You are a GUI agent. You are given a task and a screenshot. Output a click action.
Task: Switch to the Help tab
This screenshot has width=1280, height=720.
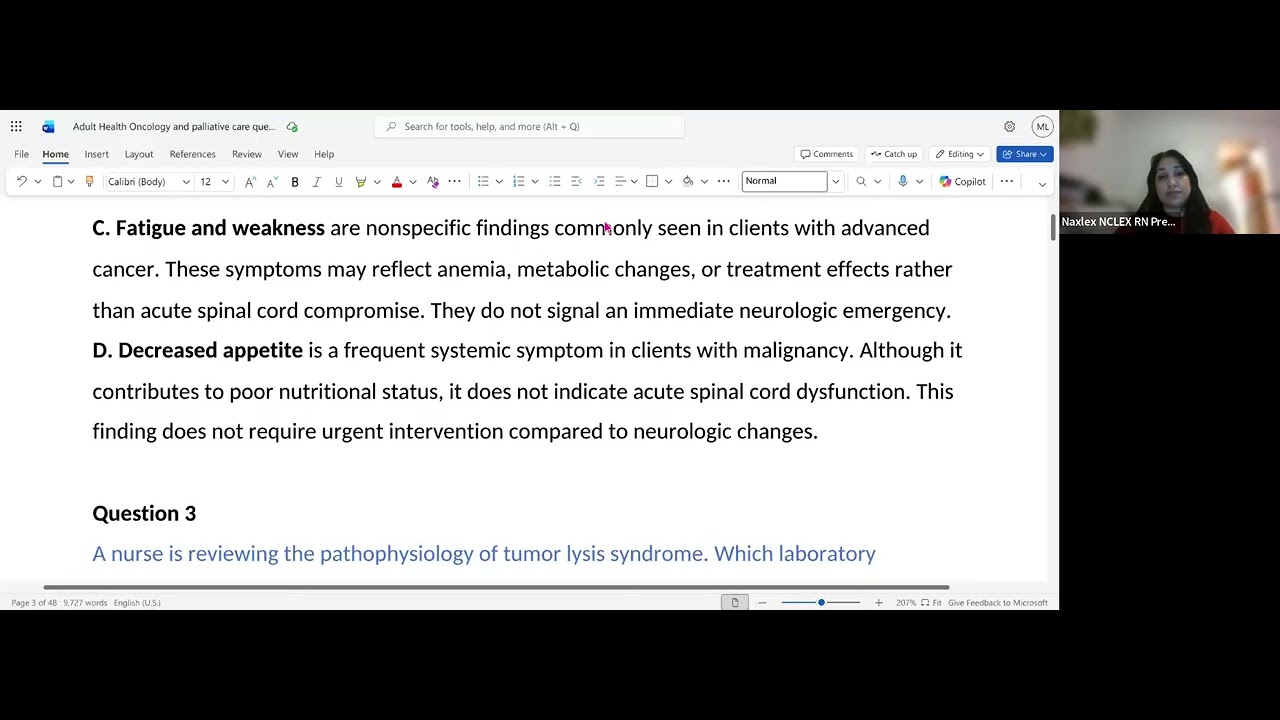(x=324, y=155)
